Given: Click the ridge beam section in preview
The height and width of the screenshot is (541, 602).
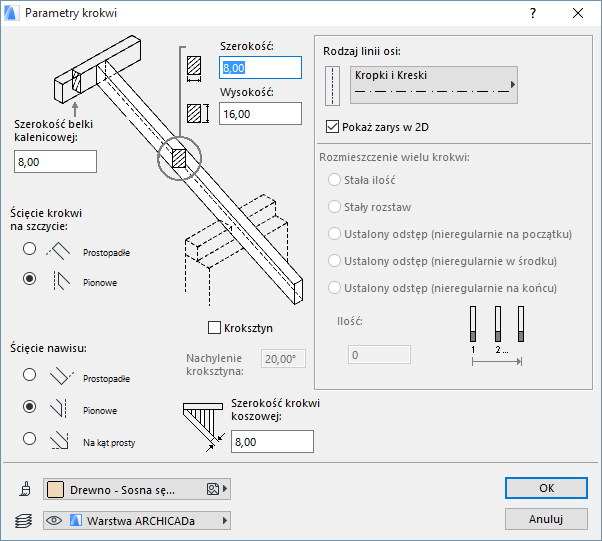Looking at the screenshot, I should [76, 81].
